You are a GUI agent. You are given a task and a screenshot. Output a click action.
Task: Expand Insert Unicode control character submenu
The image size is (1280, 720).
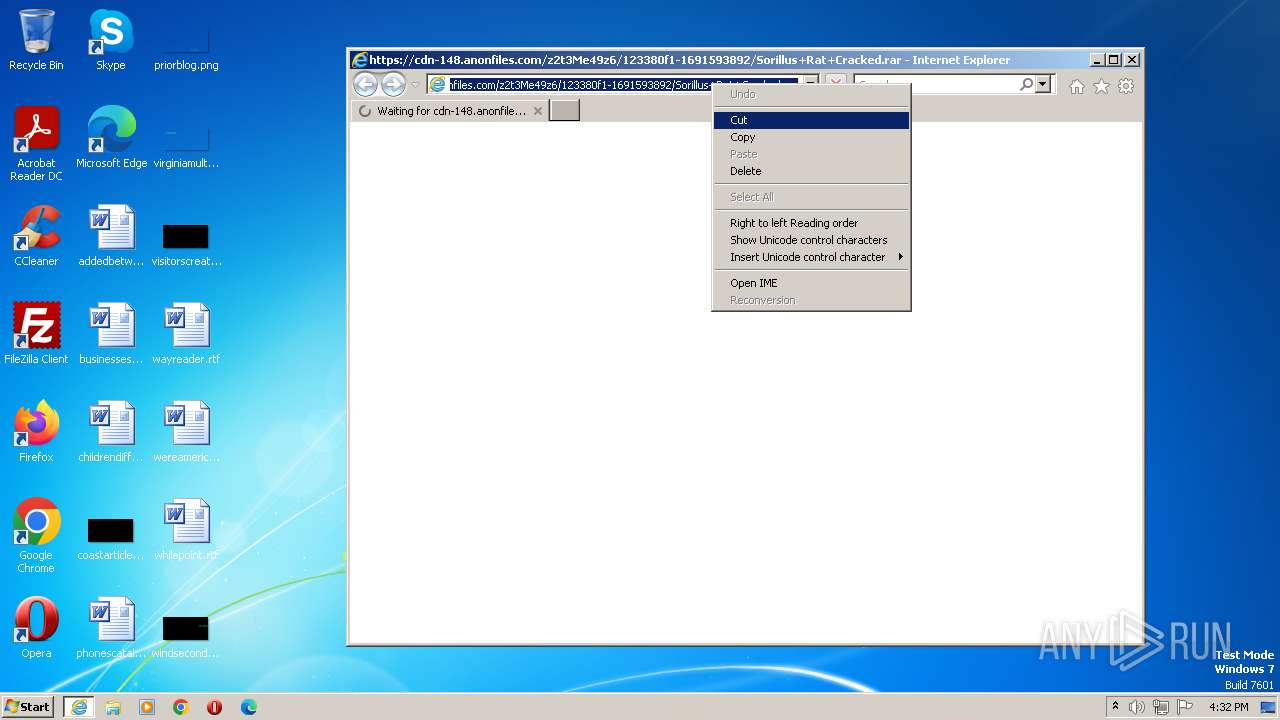pyautogui.click(x=811, y=257)
